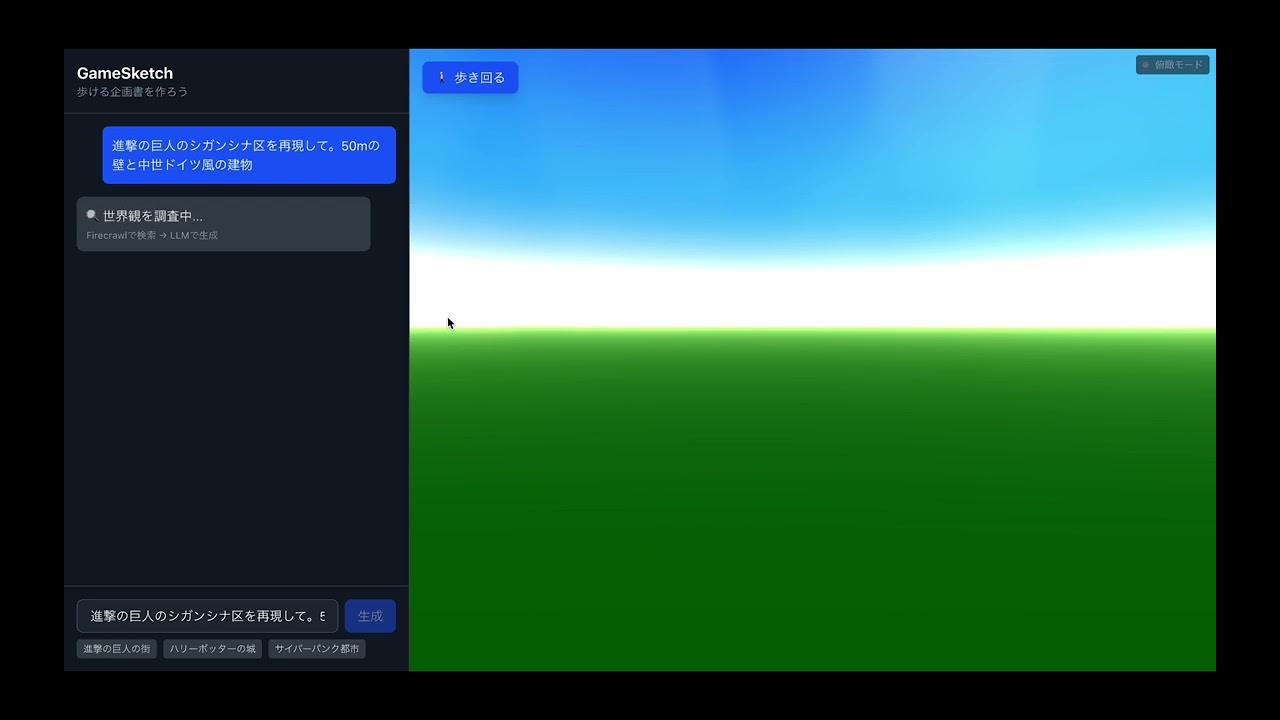Select the ハリーポッターの城 preset chip

(213, 649)
